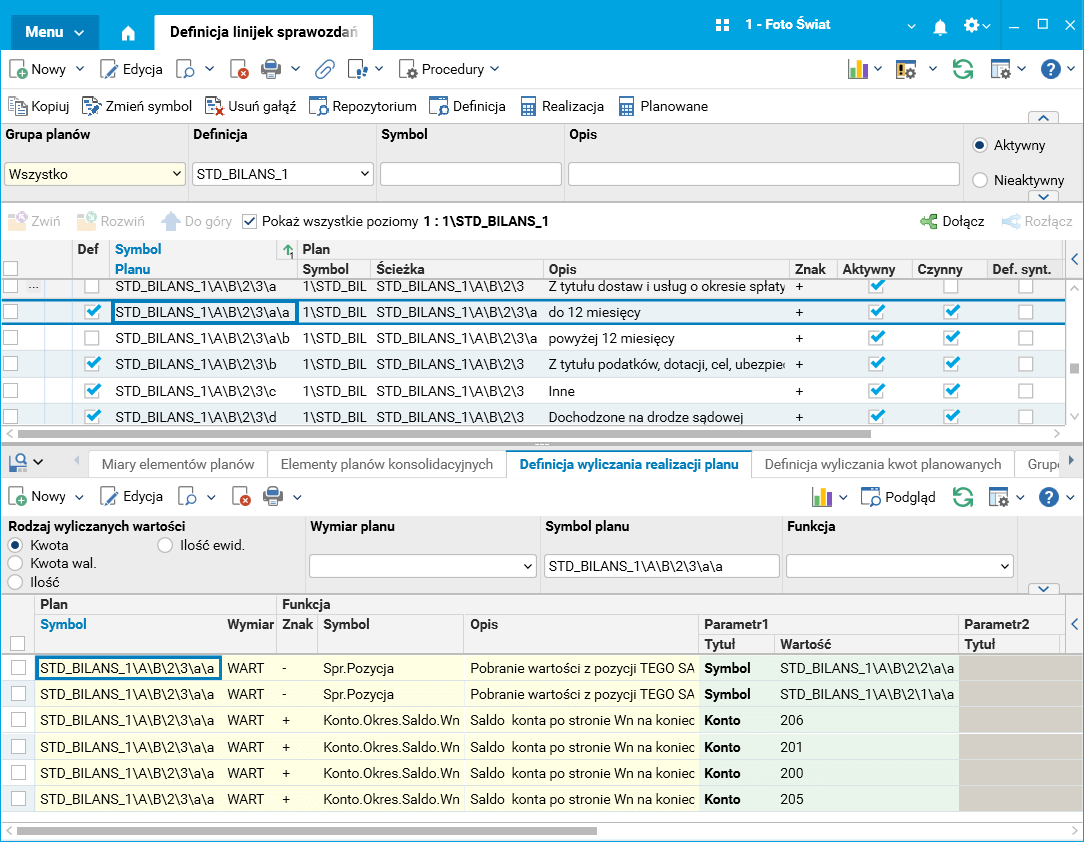Viewport: 1084px width, 842px height.
Task: Select the Nieaktywny radio button
Action: (x=980, y=180)
